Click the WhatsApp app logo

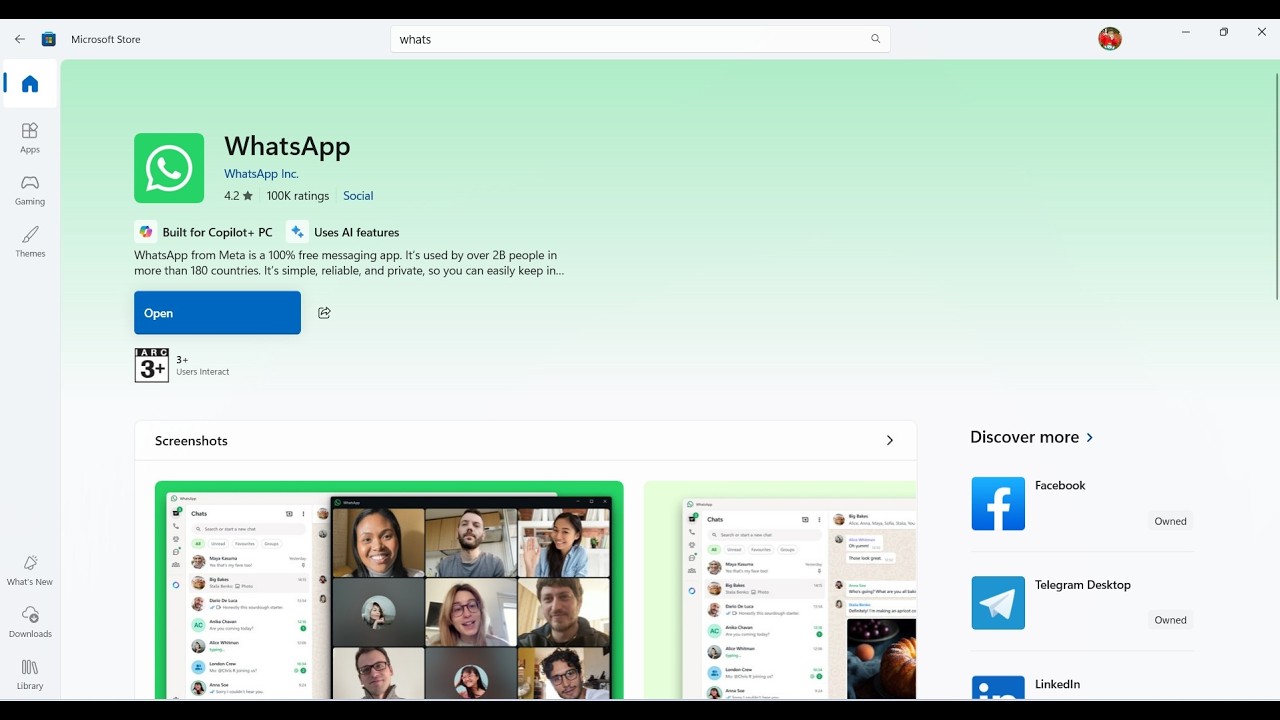pyautogui.click(x=169, y=168)
